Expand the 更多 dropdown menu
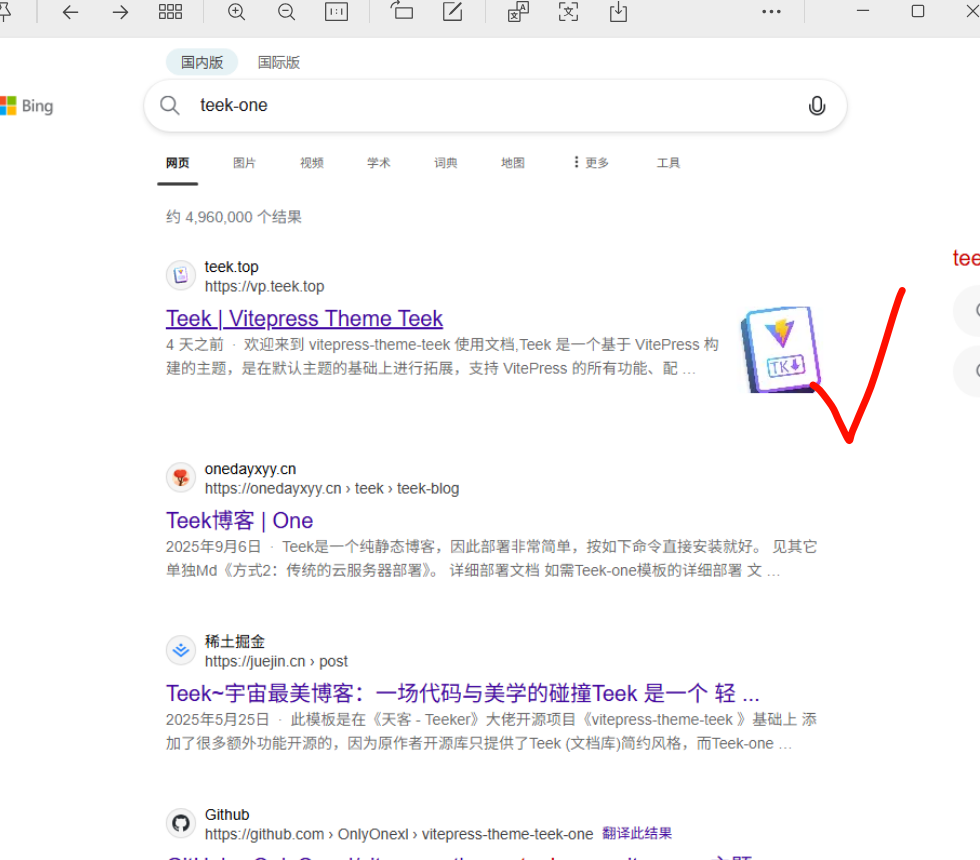This screenshot has height=860, width=980. pos(591,163)
